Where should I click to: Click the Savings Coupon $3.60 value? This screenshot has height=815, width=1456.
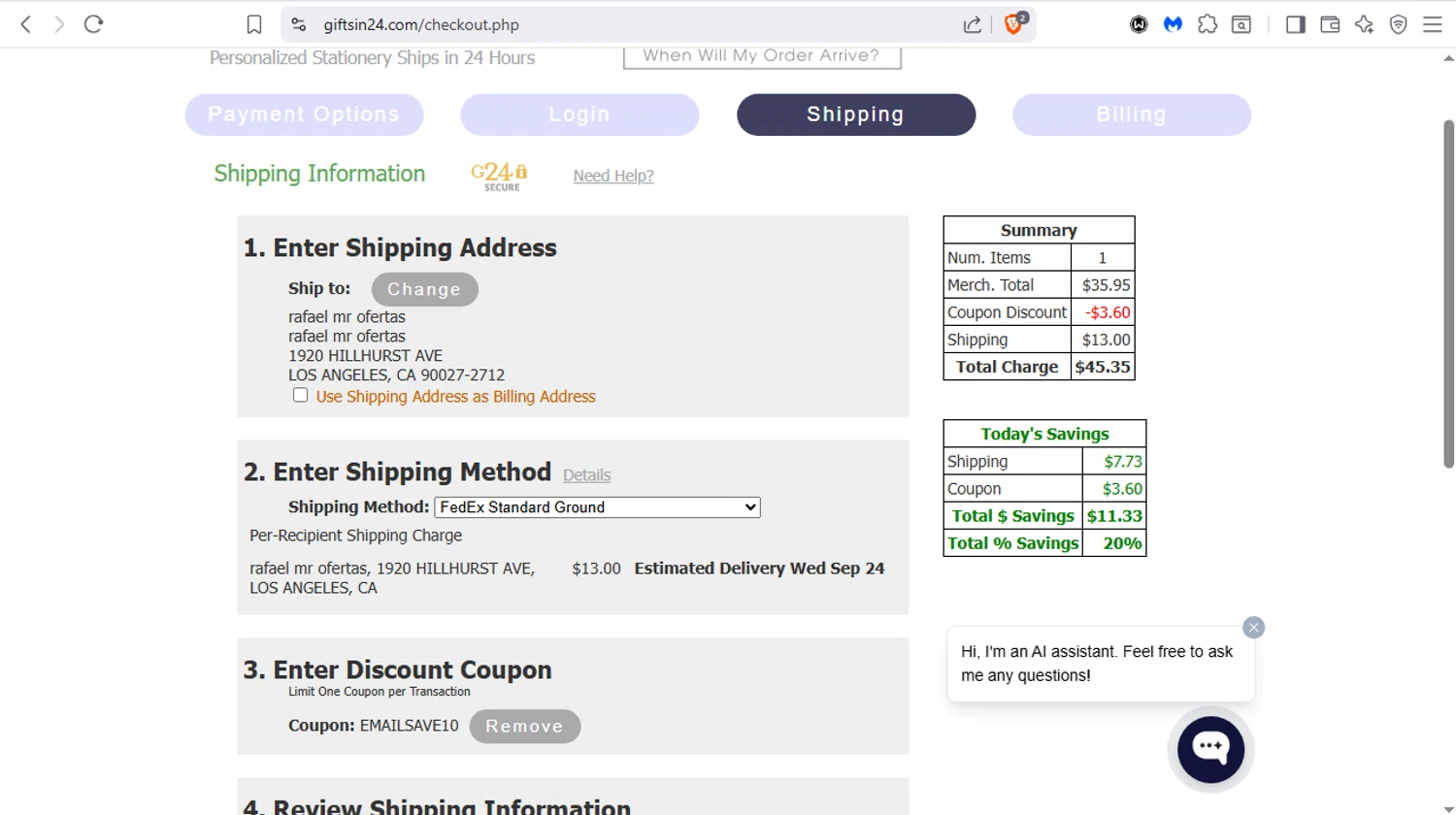[1114, 489]
